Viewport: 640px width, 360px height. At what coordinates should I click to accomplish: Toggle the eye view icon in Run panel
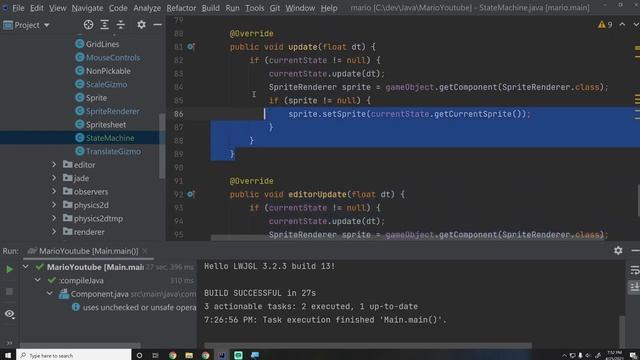coord(9,314)
